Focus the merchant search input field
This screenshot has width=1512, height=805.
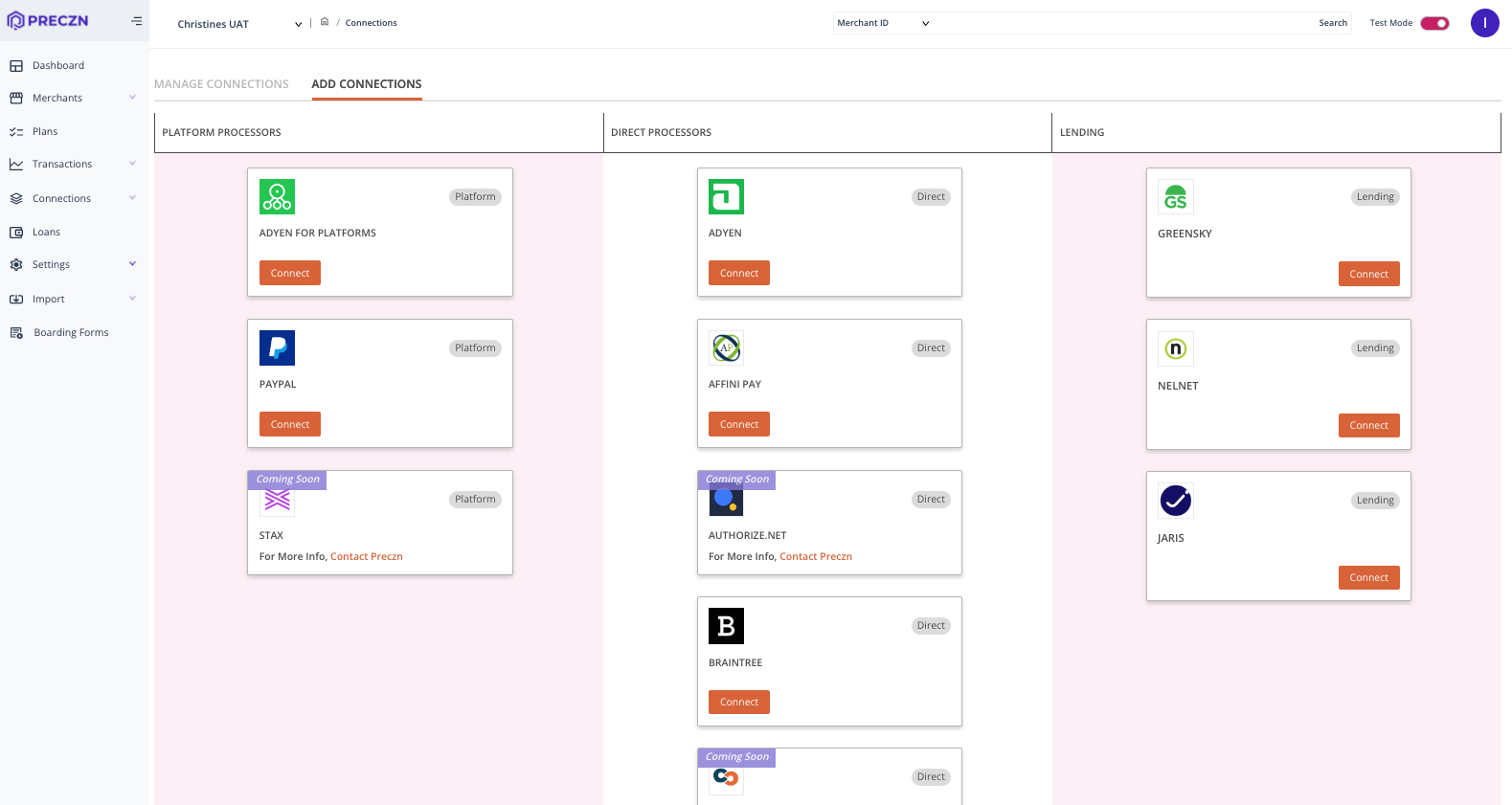tap(1125, 23)
